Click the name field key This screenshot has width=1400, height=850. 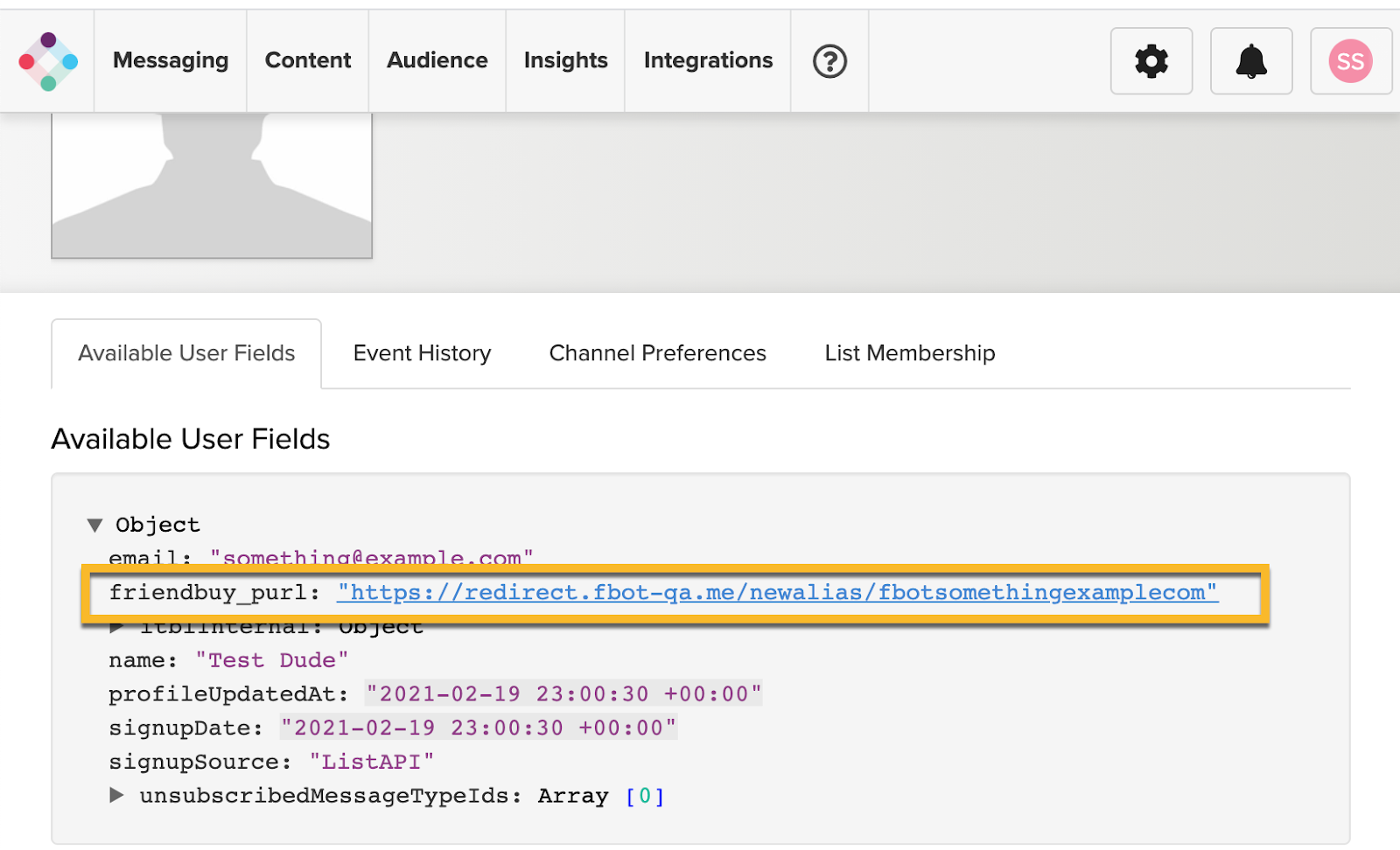click(143, 660)
